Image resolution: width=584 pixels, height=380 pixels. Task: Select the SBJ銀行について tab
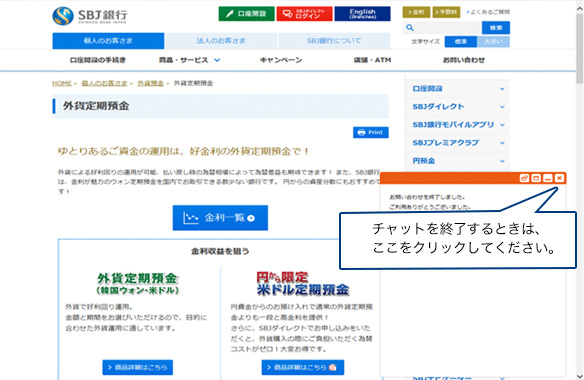tap(334, 41)
